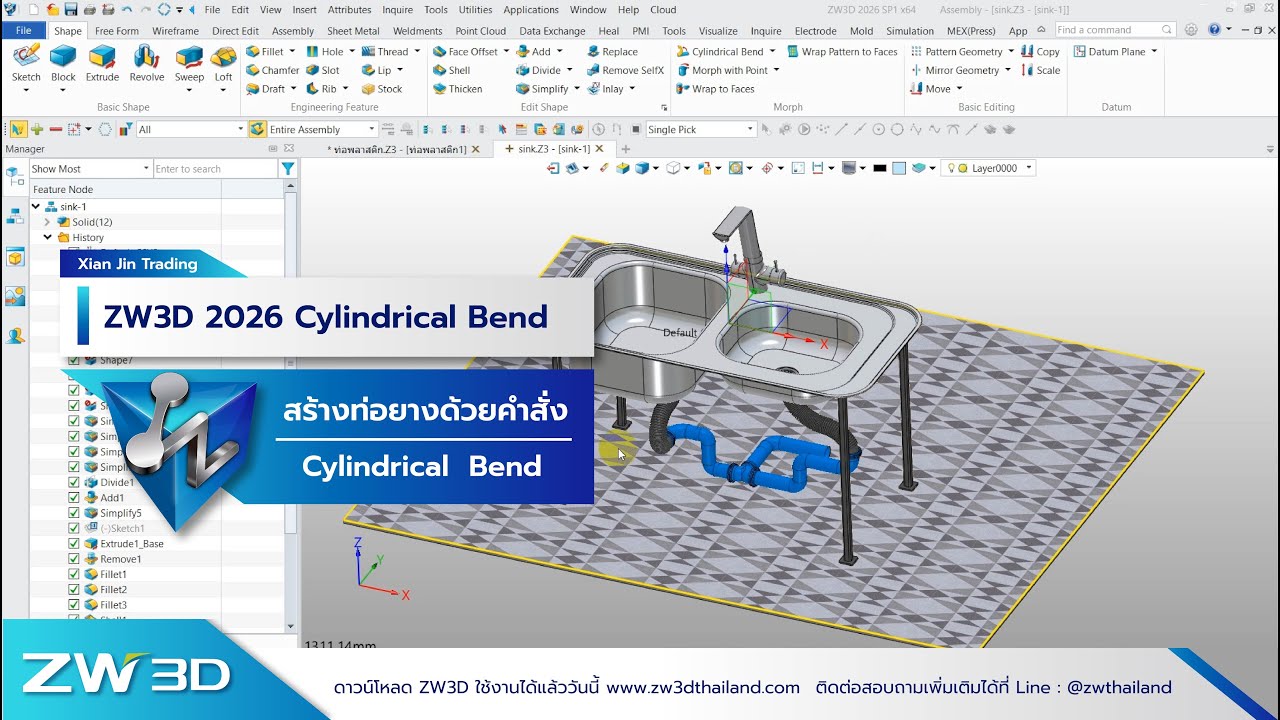Viewport: 1280px width, 720px height.
Task: Select the Sketch tool
Action: tap(26, 62)
